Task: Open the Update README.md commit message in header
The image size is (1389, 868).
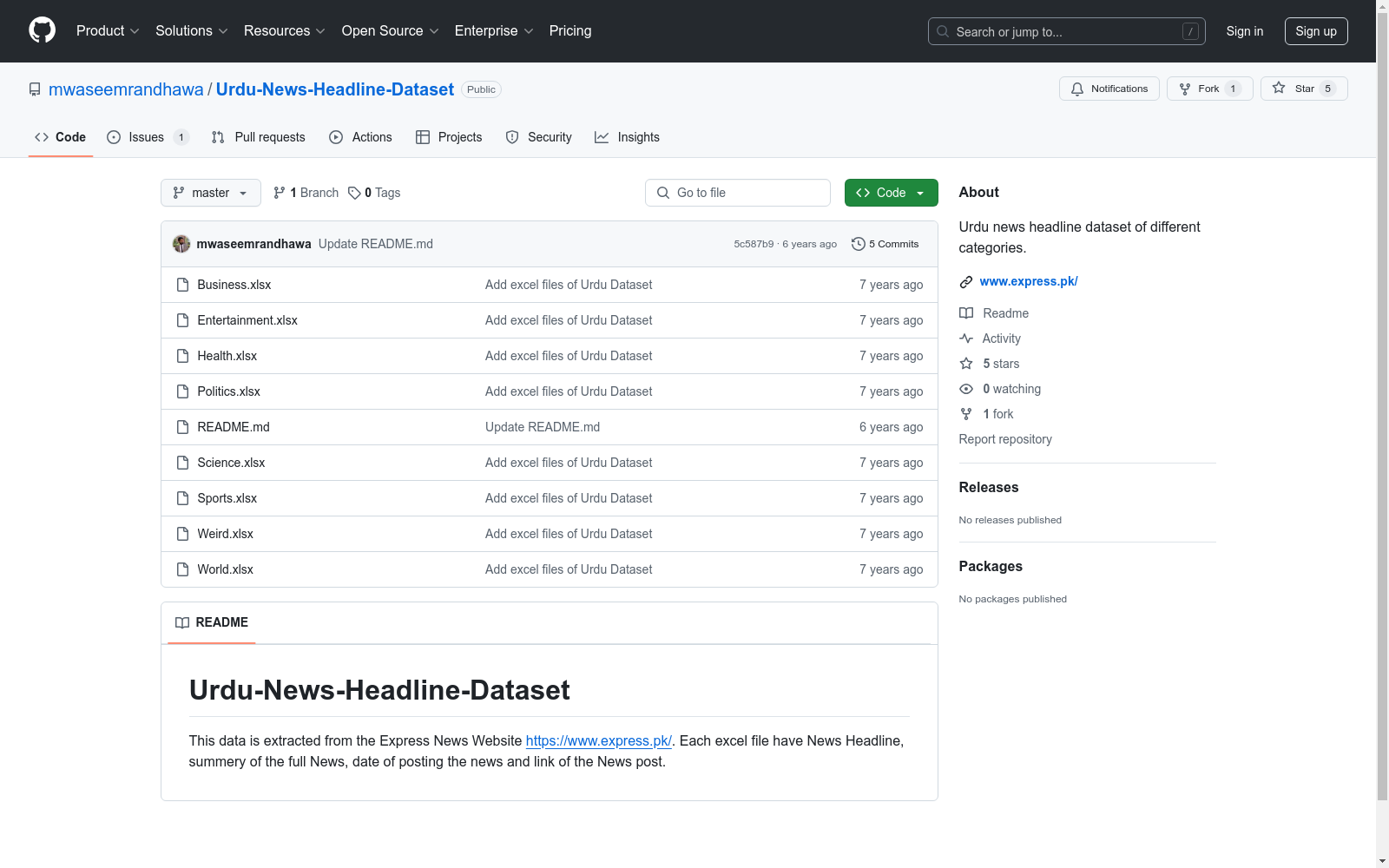Action: point(376,244)
